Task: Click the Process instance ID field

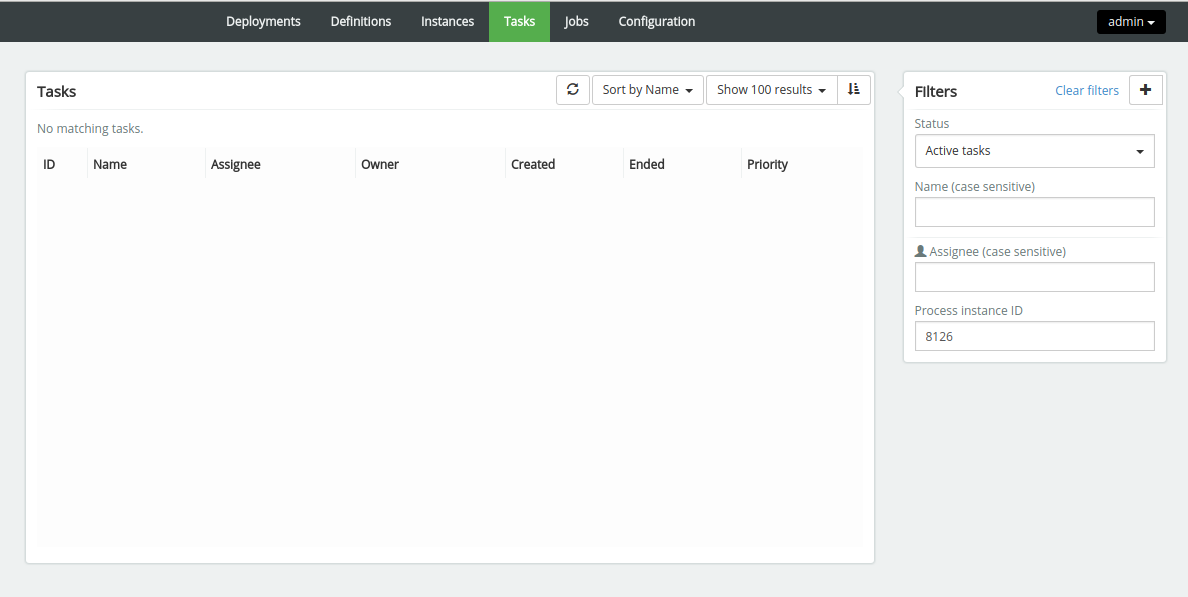Action: 1034,336
